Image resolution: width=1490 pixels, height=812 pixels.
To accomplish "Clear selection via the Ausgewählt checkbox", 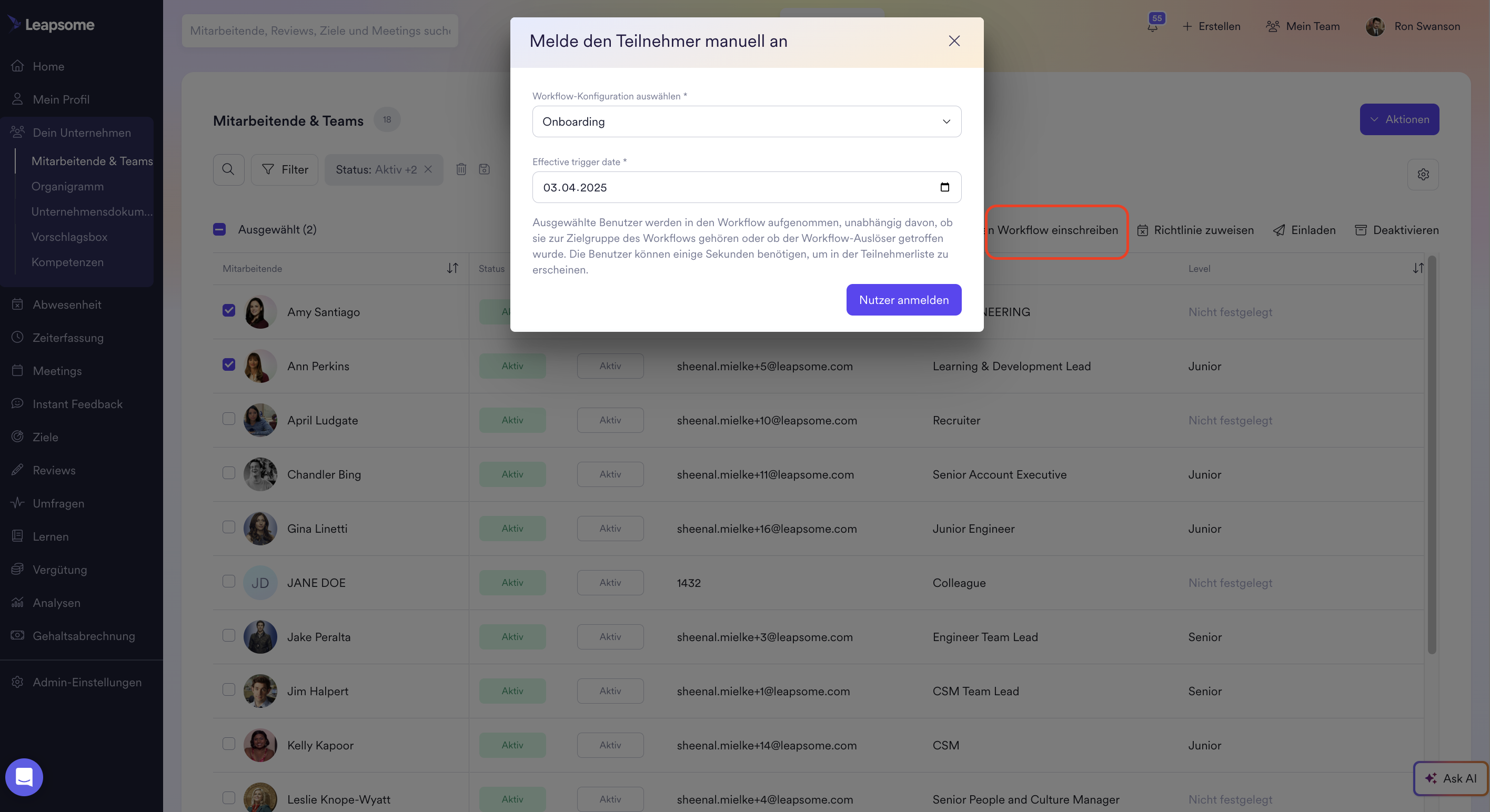I will (219, 229).
